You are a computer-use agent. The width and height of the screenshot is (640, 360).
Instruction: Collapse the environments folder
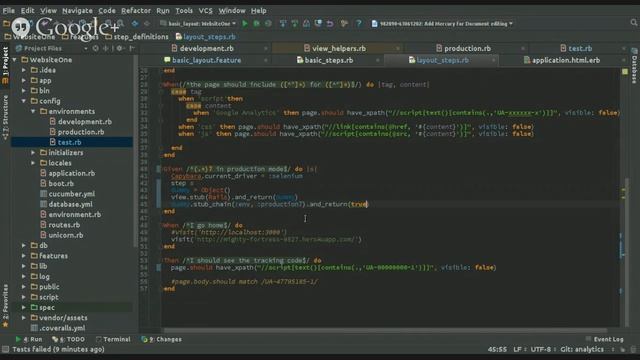click(33, 111)
